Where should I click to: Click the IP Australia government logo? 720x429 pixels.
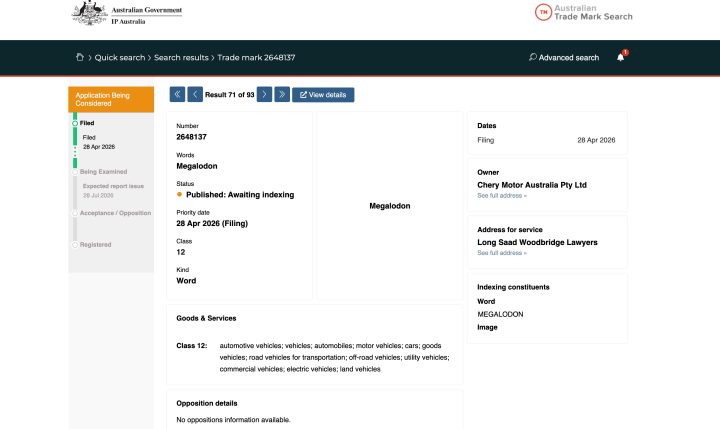click(127, 14)
